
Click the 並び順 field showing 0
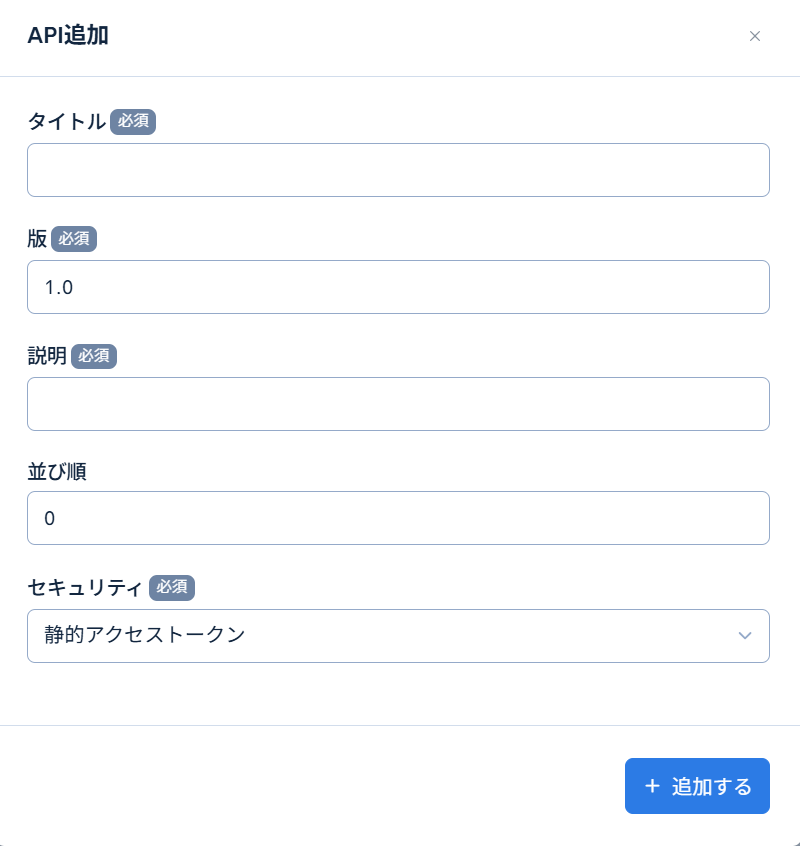tap(398, 518)
